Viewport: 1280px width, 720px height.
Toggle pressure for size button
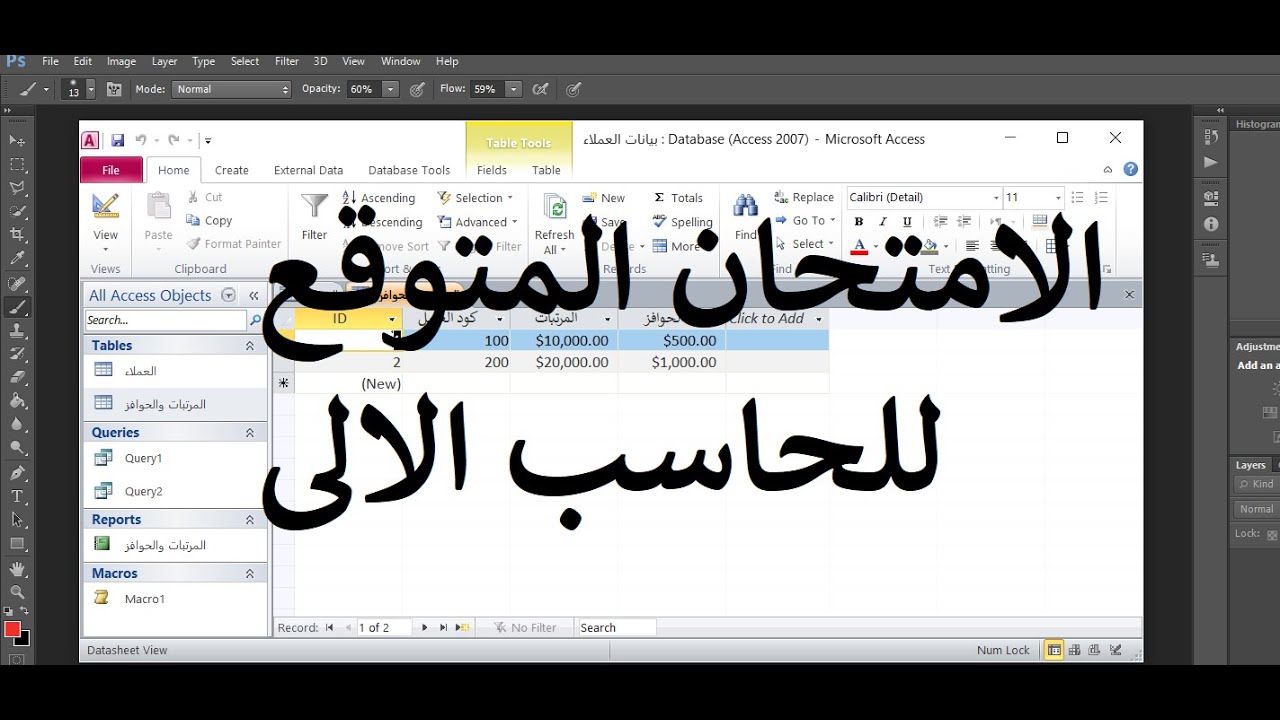point(573,89)
